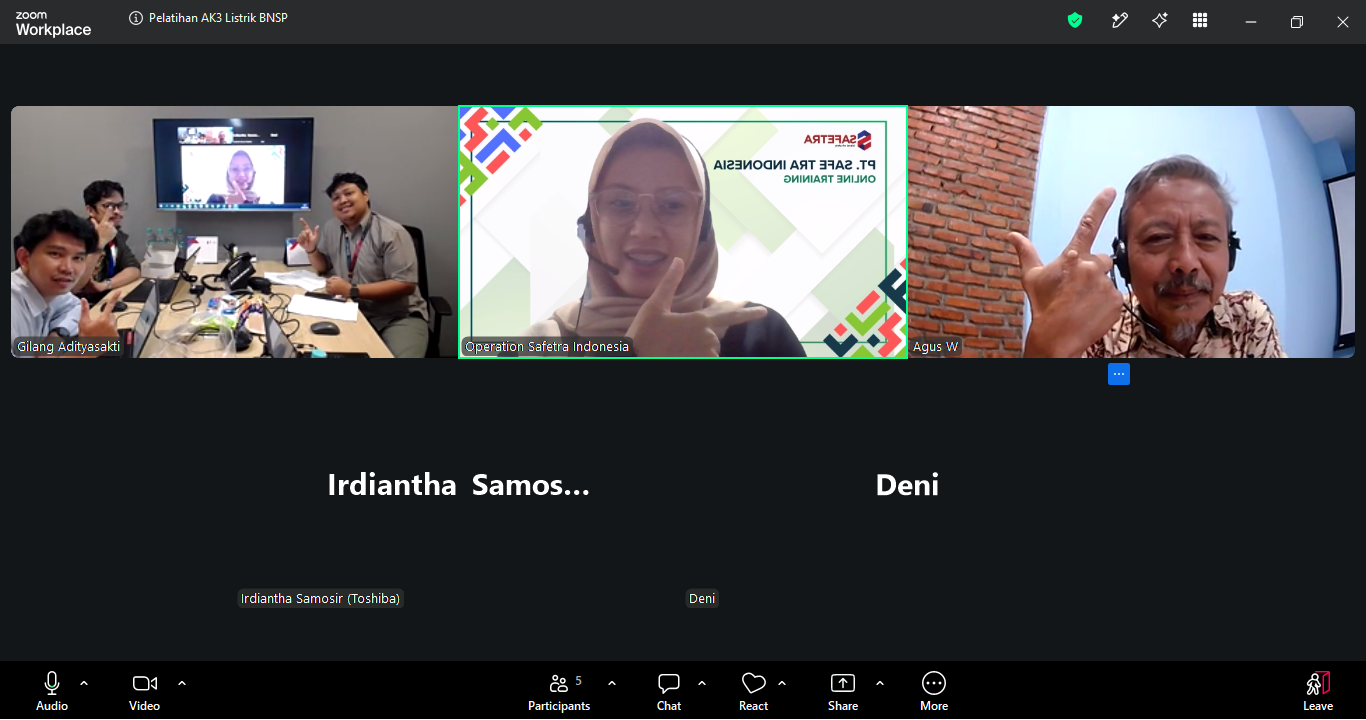Click the blue three-dot button under Agus W
1366x720 pixels.
pyautogui.click(x=1119, y=374)
